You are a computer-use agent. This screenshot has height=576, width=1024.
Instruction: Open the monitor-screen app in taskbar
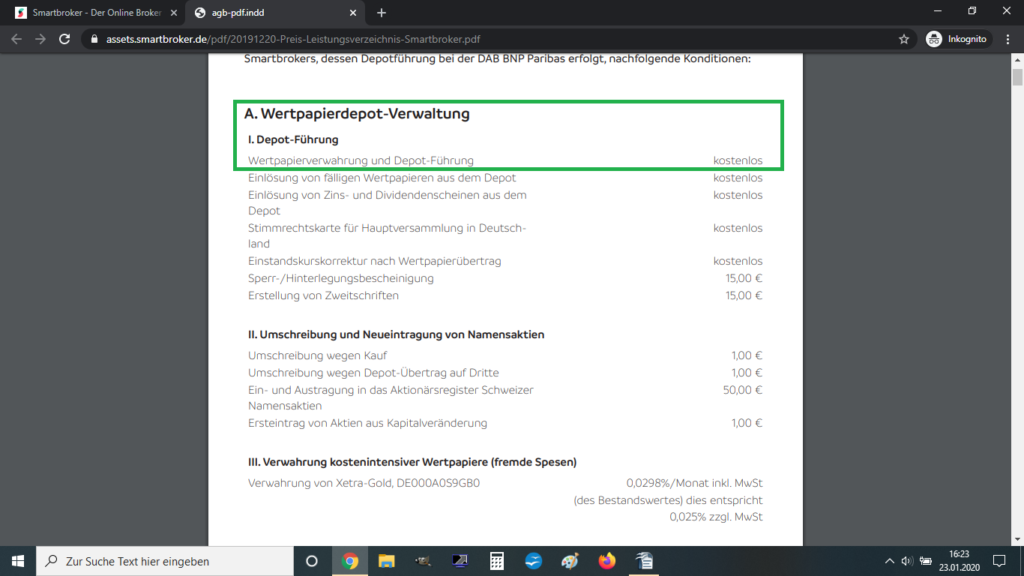pyautogui.click(x=460, y=561)
